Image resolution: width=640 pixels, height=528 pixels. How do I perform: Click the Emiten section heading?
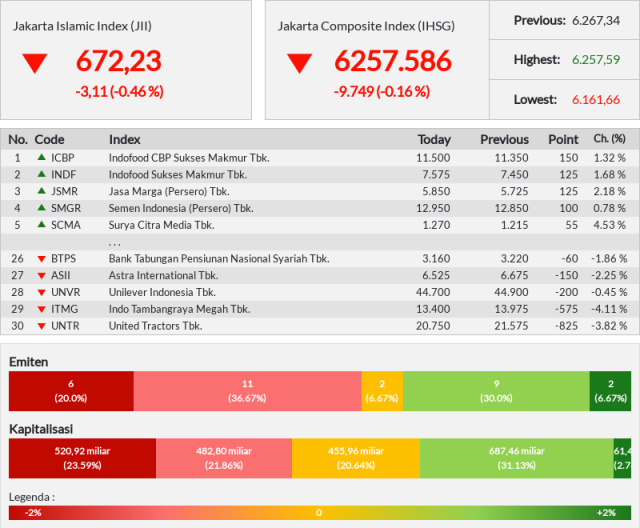click(29, 362)
